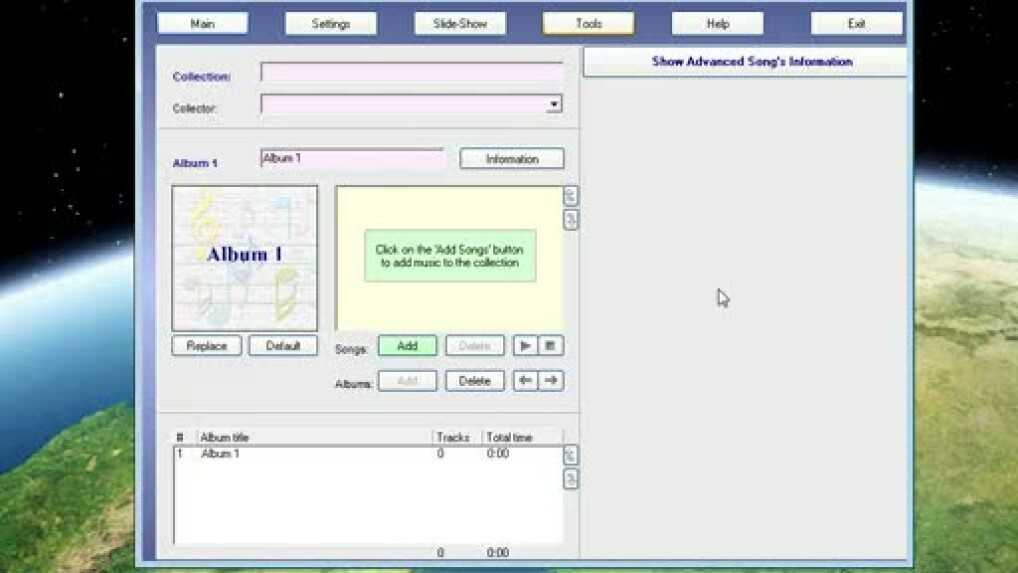Expand the Collector dropdown arrow

553,104
